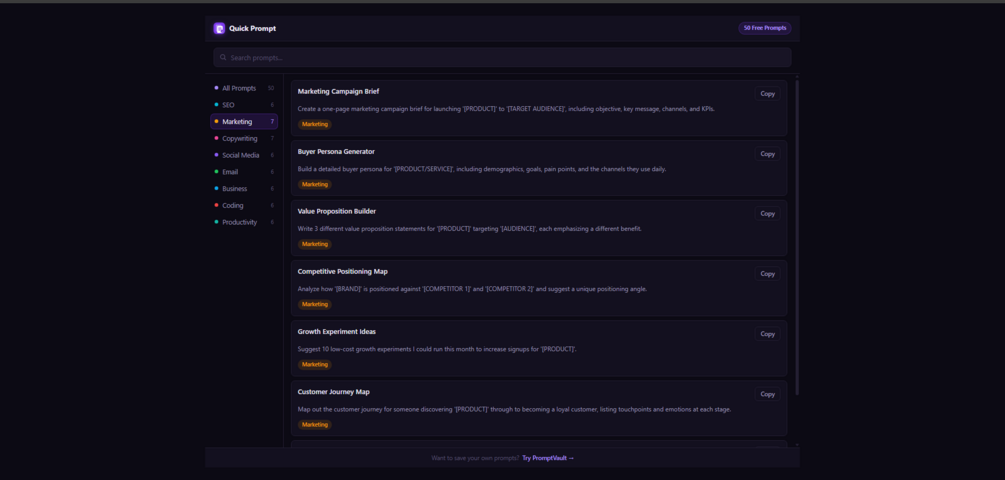Select the Marketing category in sidebar
Image resolution: width=1005 pixels, height=480 pixels.
tap(244, 121)
